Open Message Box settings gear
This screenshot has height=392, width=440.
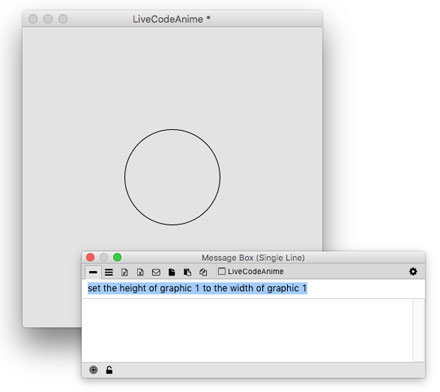(x=413, y=271)
